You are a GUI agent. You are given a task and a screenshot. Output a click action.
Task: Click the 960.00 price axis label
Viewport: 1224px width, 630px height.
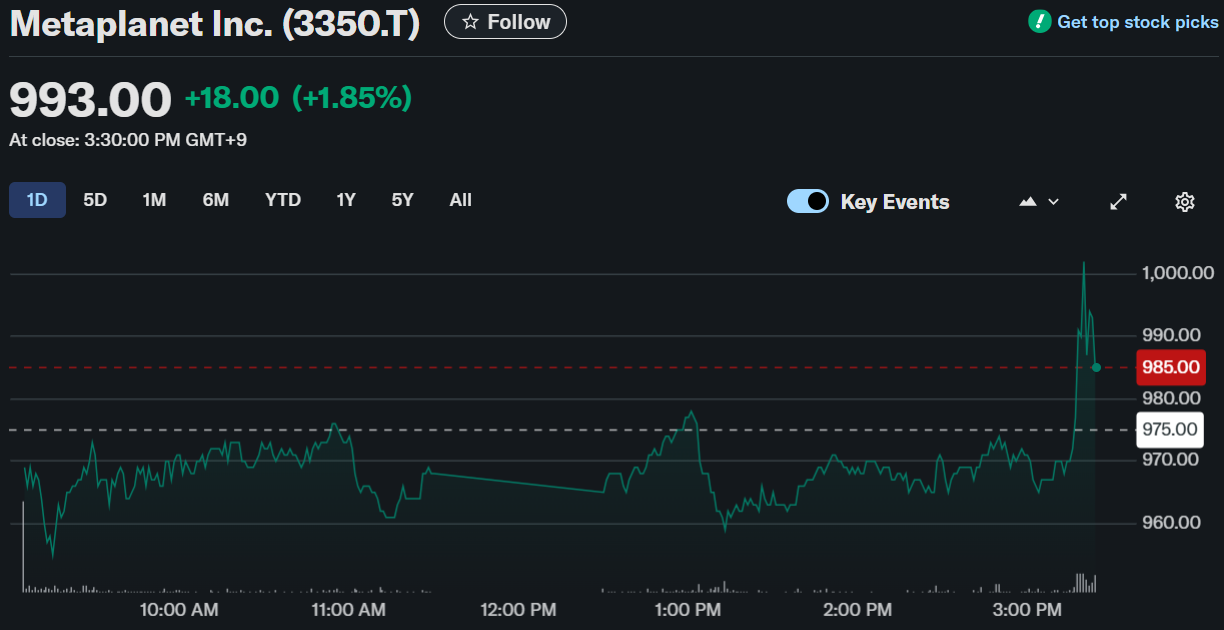point(1170,522)
